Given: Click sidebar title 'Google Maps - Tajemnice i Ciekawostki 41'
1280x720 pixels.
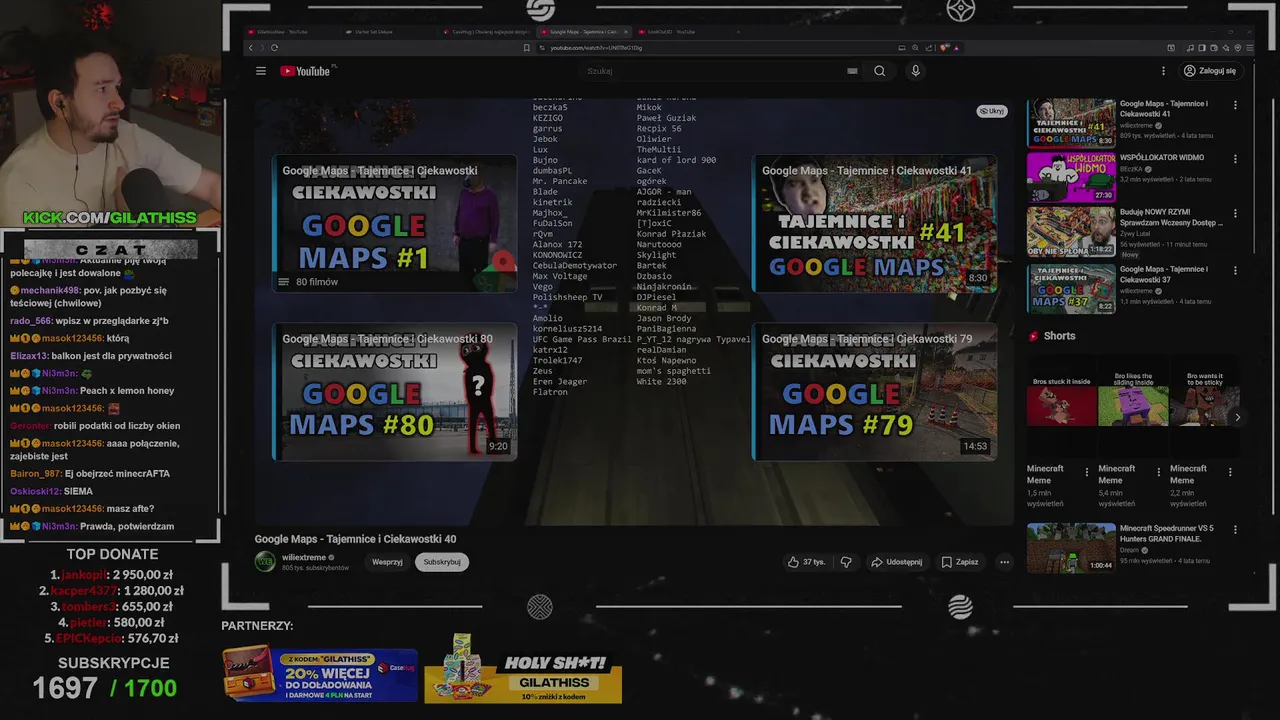Looking at the screenshot, I should 1164,109.
